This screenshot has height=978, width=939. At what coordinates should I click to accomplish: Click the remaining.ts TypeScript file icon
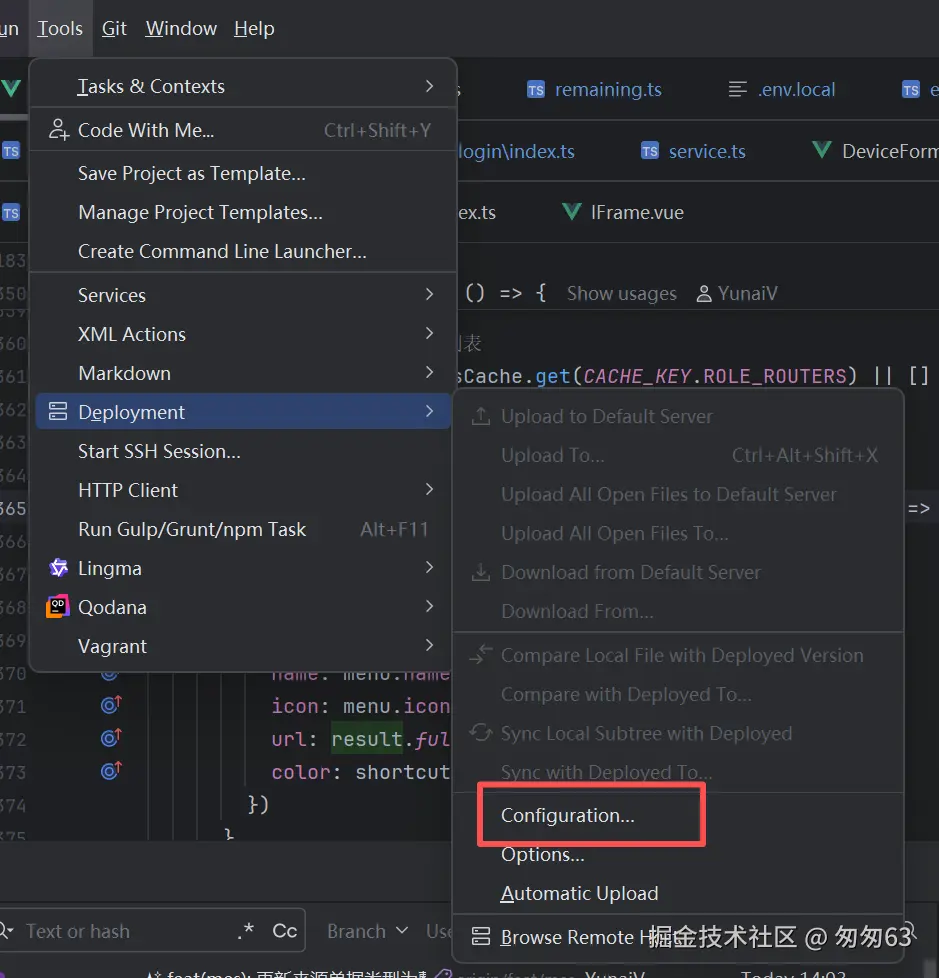click(535, 90)
